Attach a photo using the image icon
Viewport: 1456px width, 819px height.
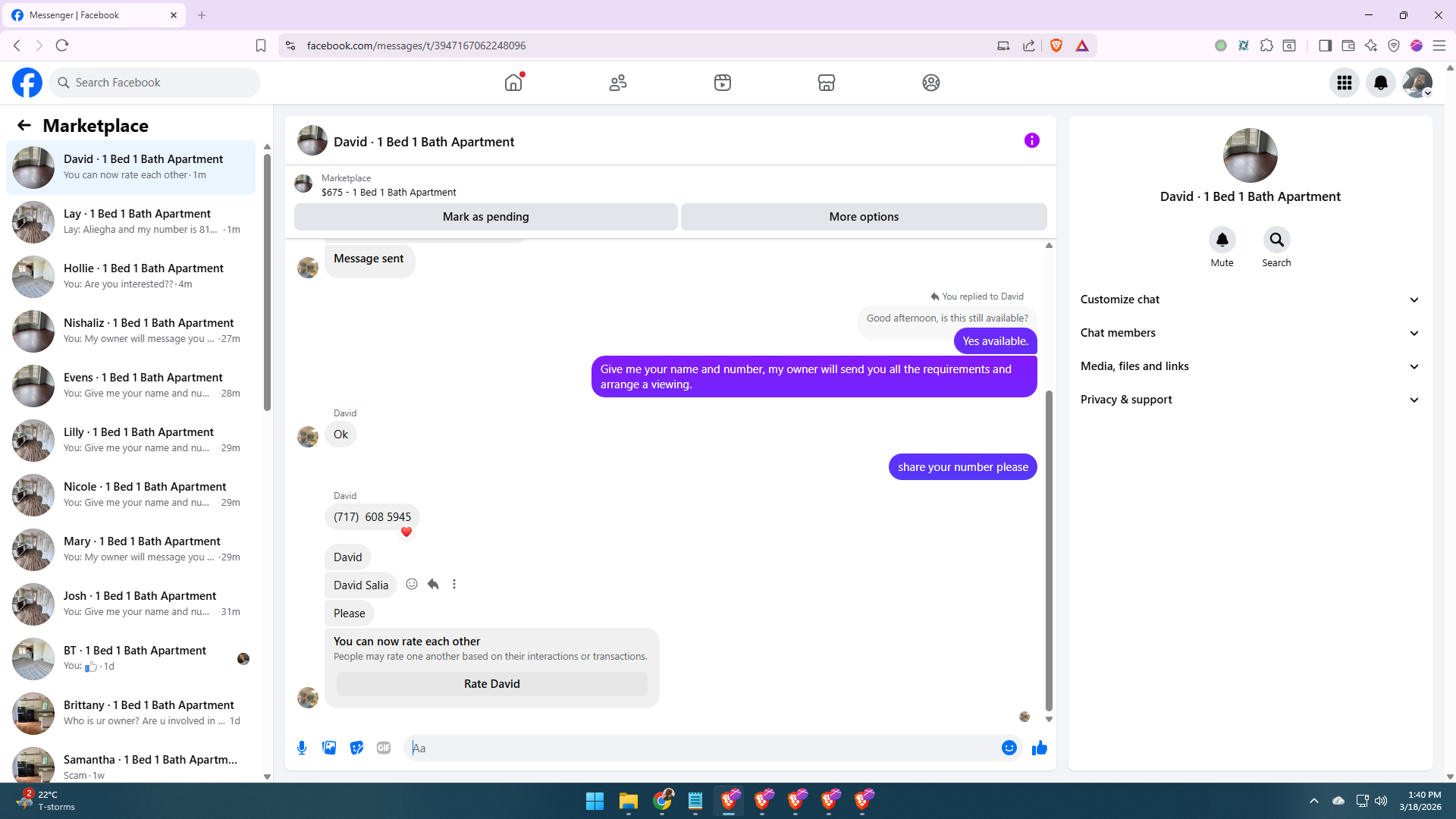[329, 748]
